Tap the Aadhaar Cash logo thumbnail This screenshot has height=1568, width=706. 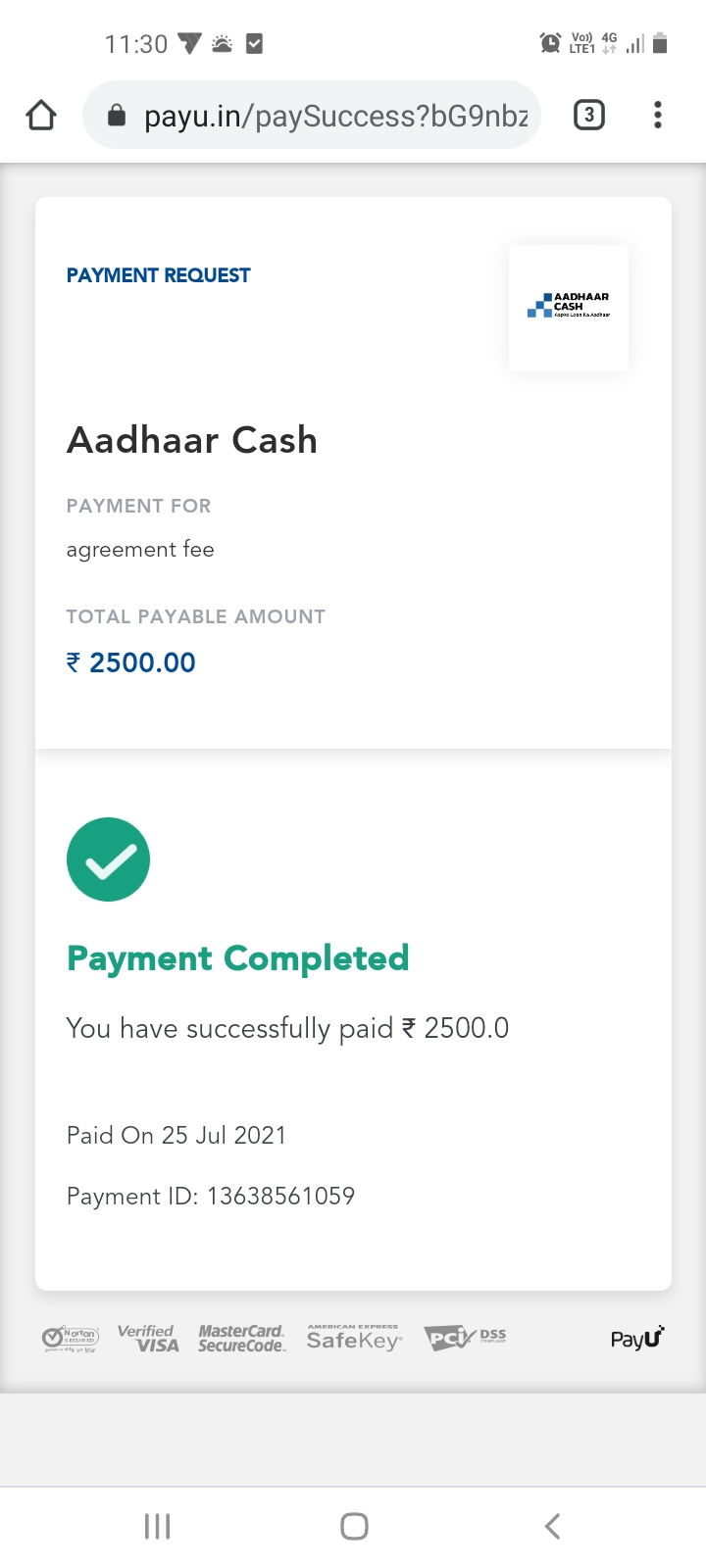[569, 307]
